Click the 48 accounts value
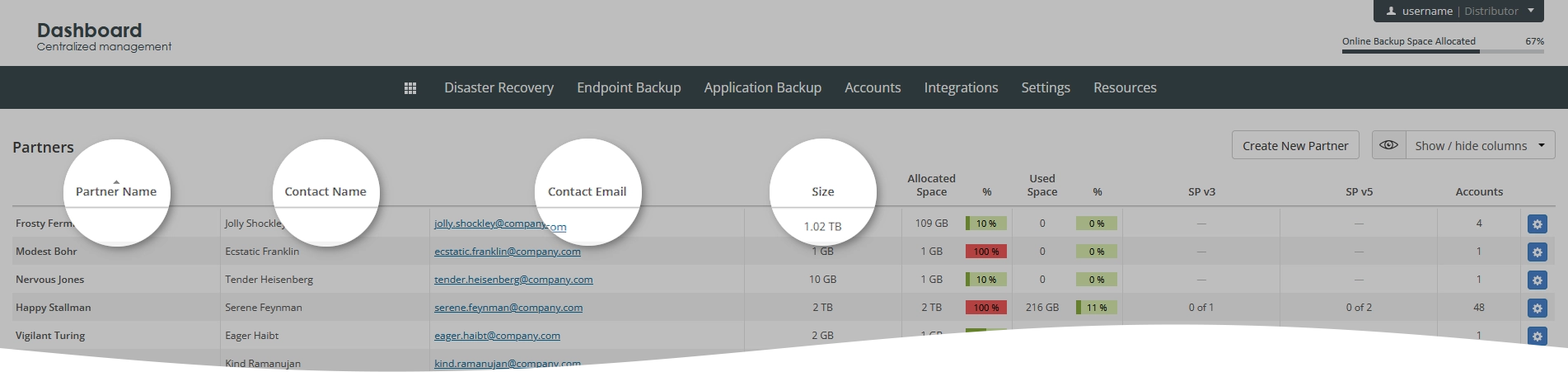This screenshot has height=372, width=1568. [x=1479, y=308]
